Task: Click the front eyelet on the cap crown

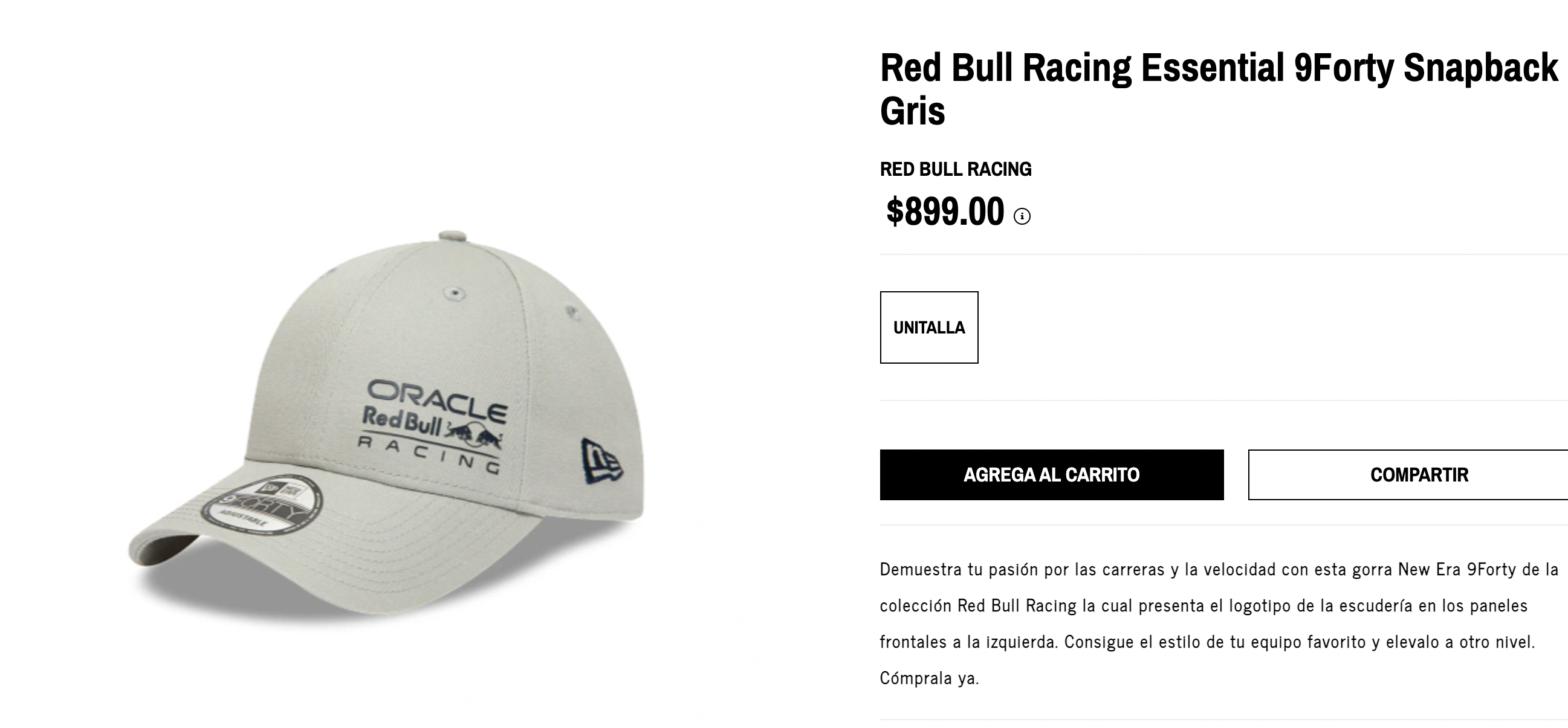Action: pos(455,293)
